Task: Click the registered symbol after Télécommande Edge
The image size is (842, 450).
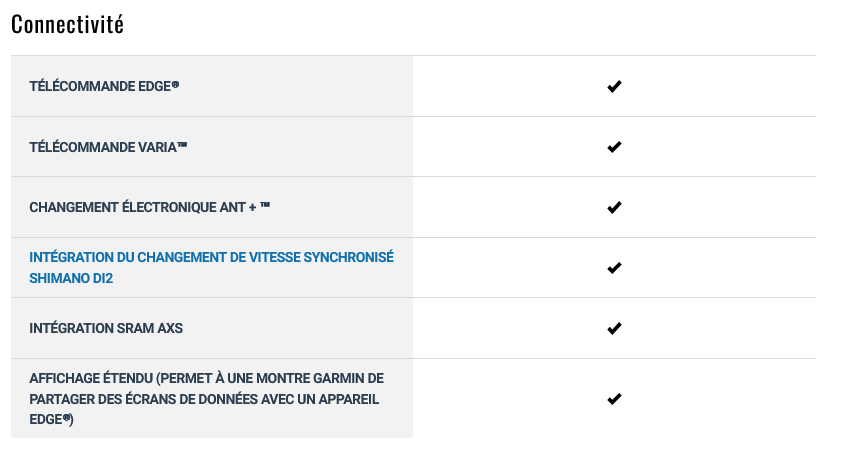Action: 175,84
